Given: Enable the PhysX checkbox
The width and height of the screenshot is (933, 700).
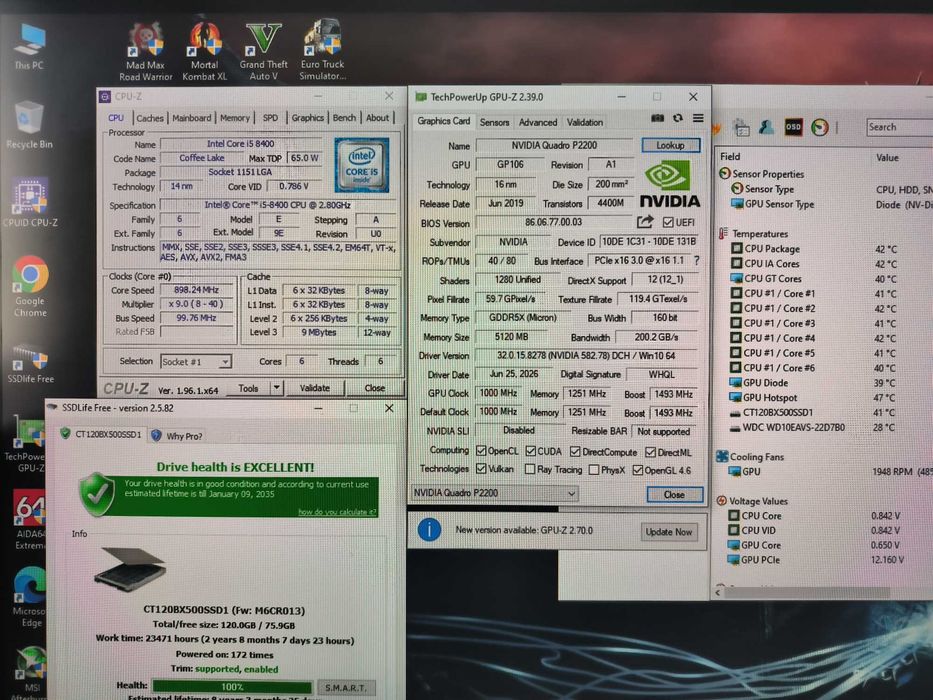Looking at the screenshot, I should point(593,470).
